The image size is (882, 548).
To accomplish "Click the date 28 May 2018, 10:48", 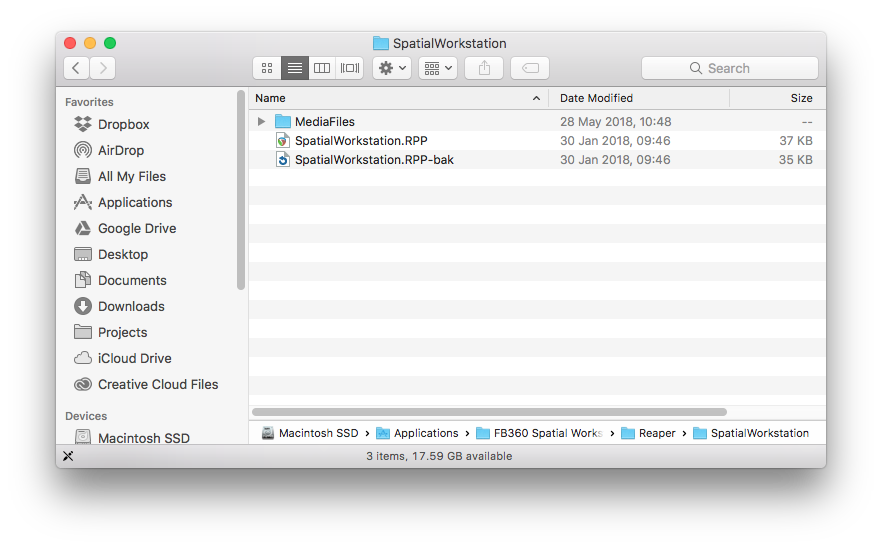I will [x=615, y=122].
